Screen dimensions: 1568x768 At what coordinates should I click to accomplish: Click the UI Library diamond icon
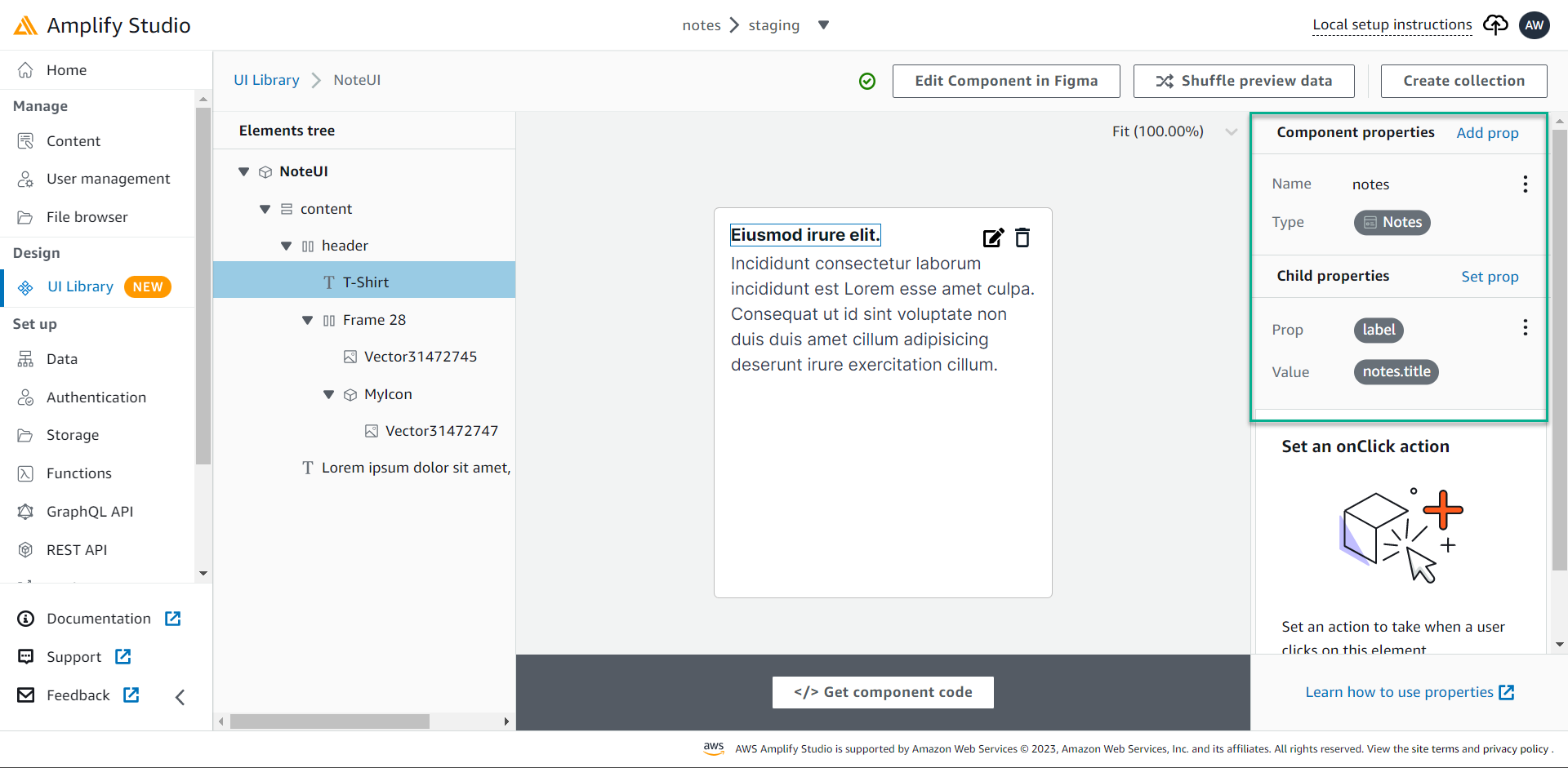coord(25,287)
